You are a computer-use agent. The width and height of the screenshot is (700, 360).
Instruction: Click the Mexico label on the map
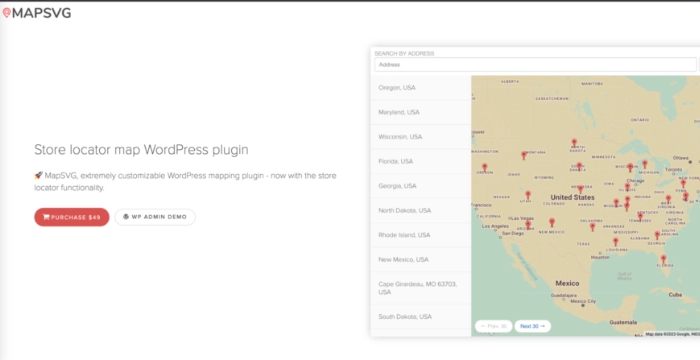pyautogui.click(x=567, y=283)
